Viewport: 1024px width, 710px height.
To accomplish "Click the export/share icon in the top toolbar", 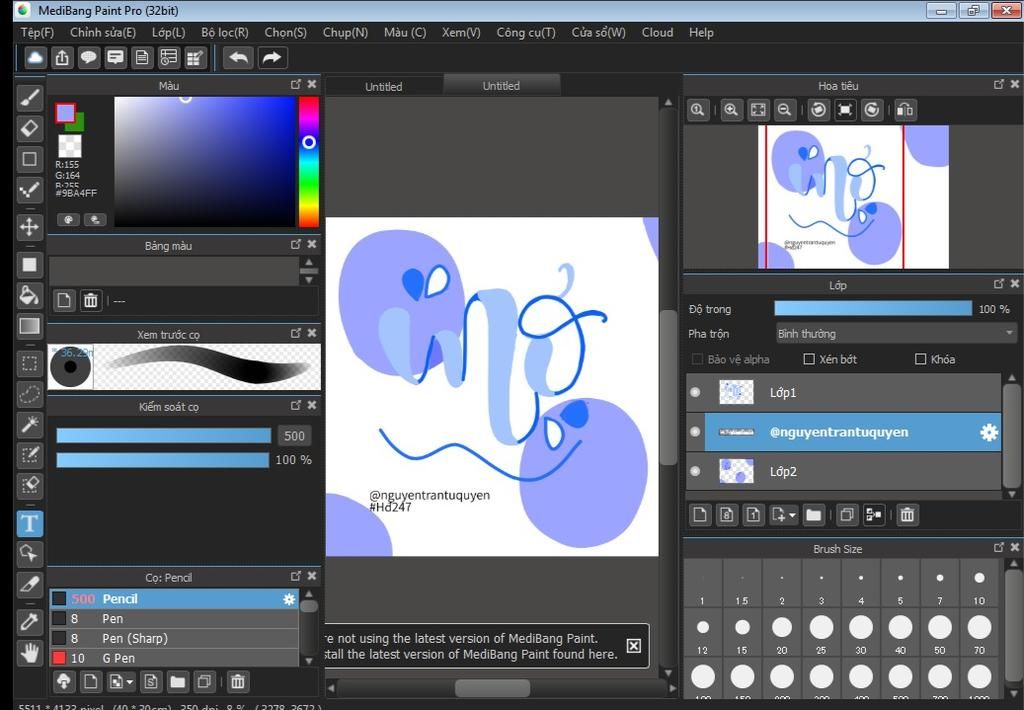I will tap(62, 57).
